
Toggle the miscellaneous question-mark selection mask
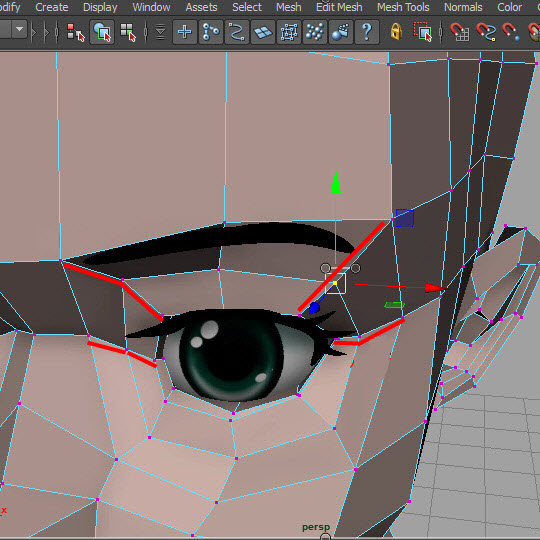pos(367,32)
